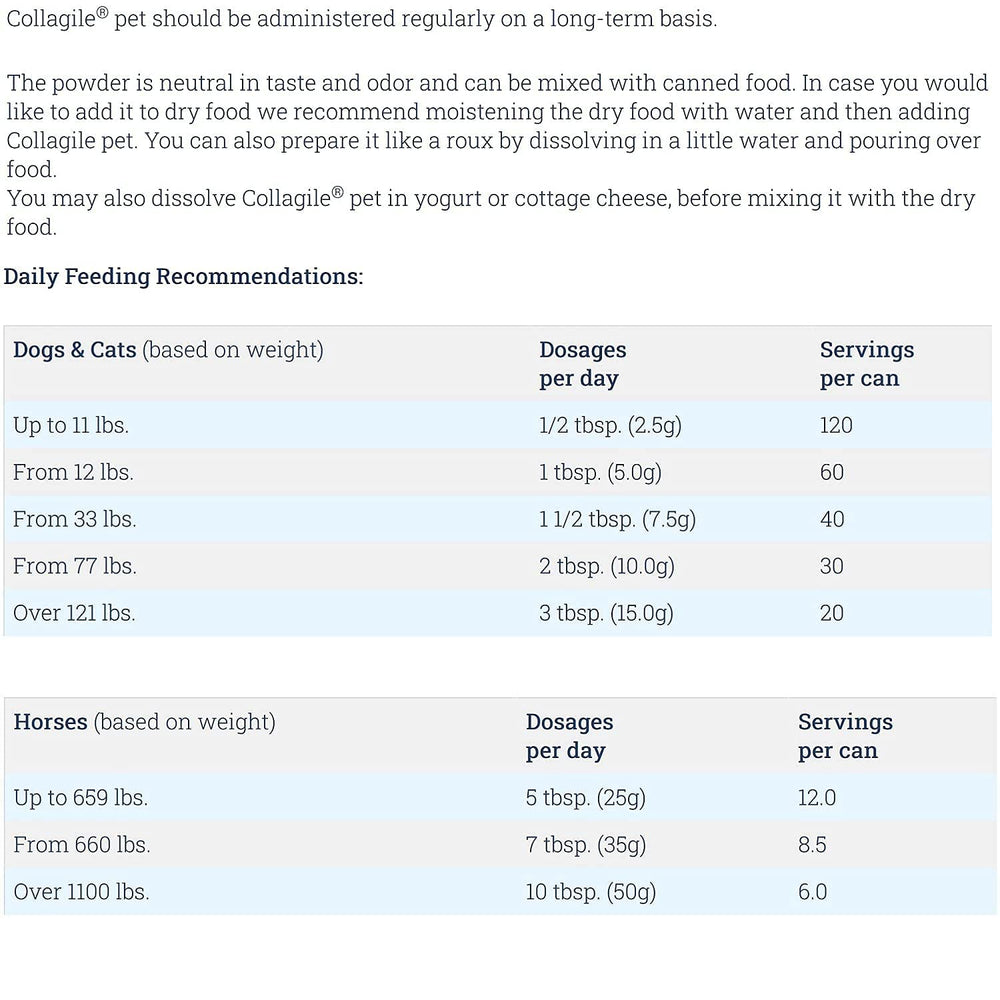Select the From 660 lbs. row label
Screen dimensions: 1000x1000
(x=82, y=845)
